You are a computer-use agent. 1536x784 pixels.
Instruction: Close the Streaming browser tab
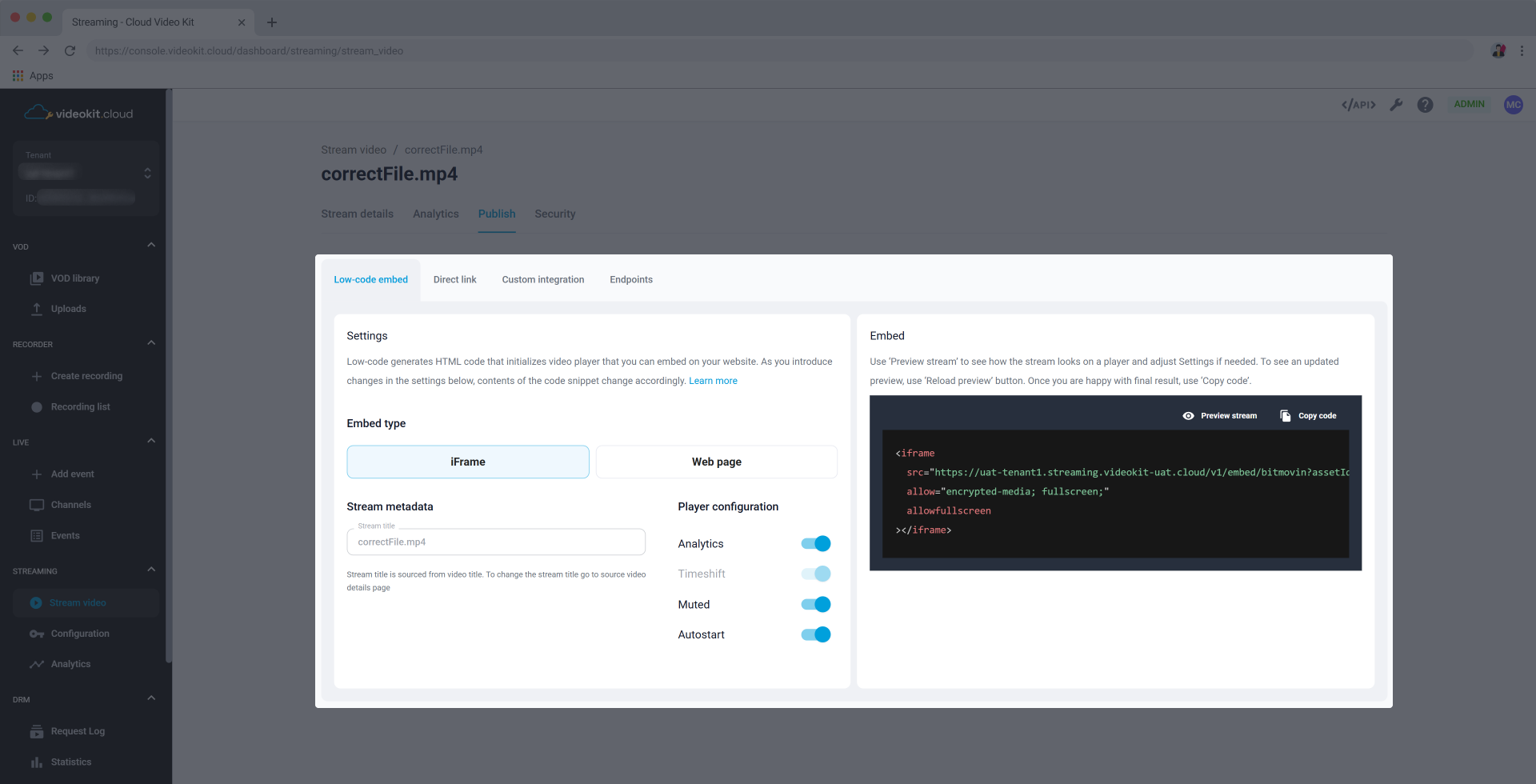[242, 22]
